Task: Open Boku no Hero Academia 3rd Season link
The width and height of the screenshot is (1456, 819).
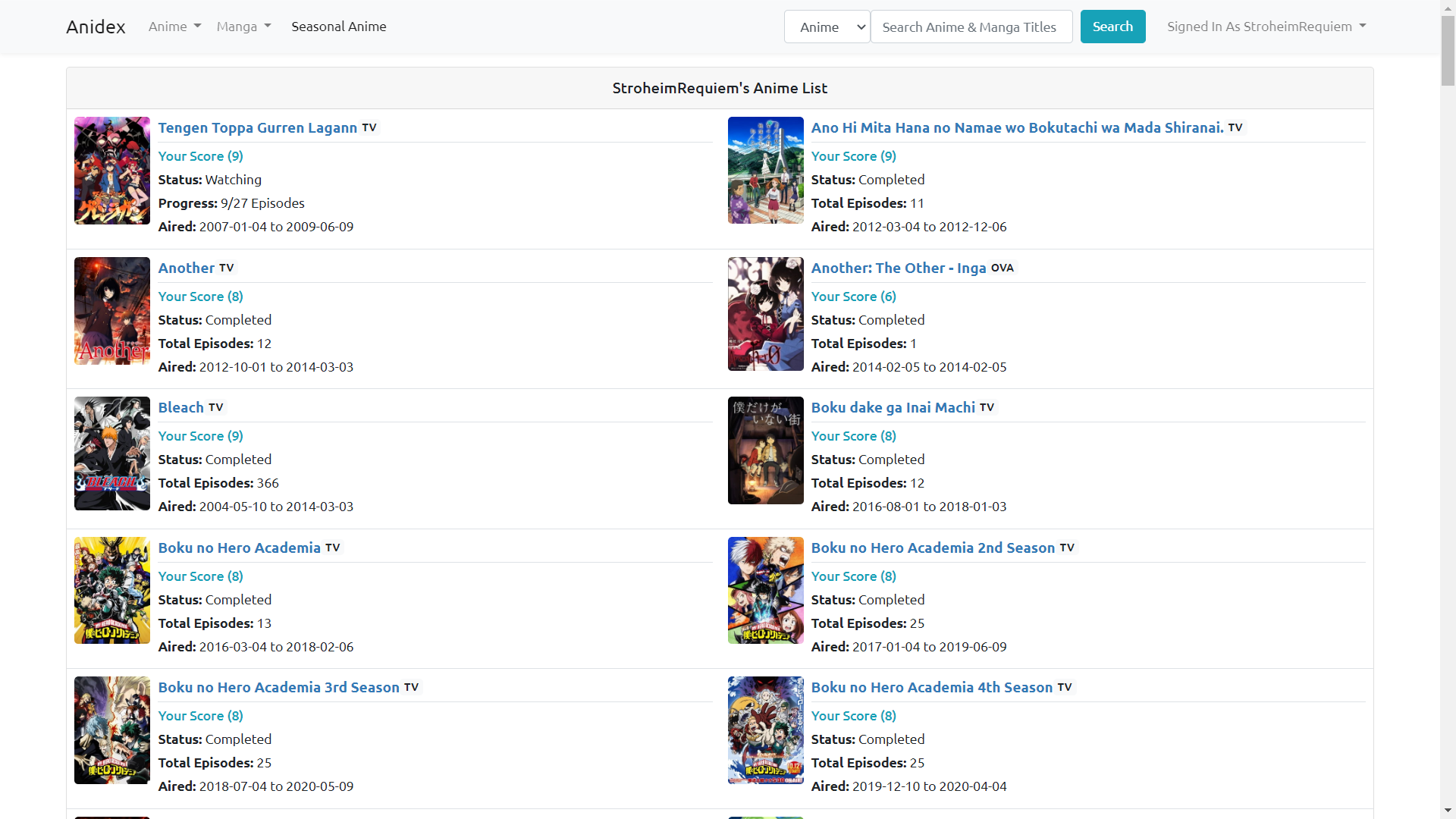Action: tap(278, 688)
